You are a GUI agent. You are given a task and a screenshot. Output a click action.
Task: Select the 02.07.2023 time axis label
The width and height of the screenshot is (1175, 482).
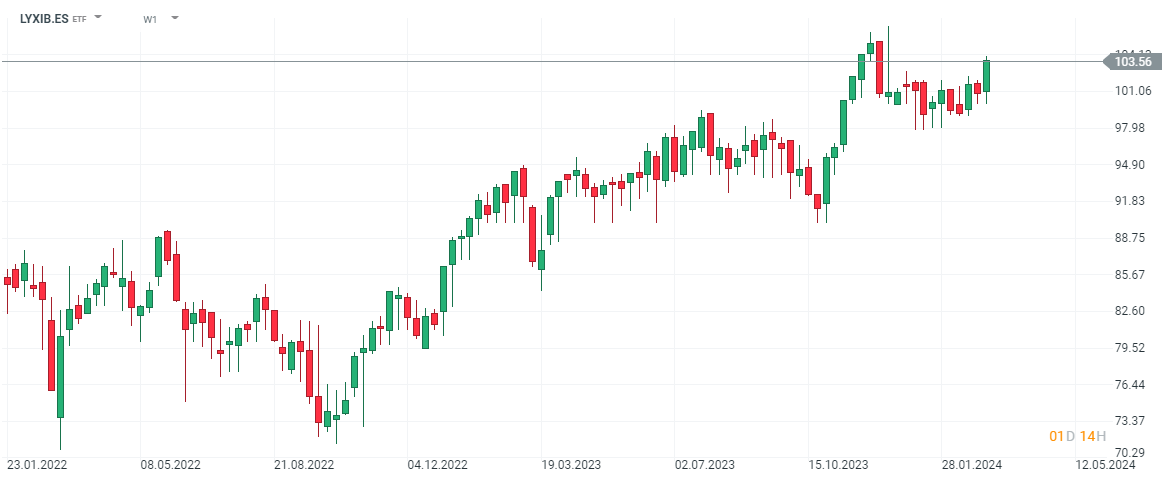[x=704, y=465]
